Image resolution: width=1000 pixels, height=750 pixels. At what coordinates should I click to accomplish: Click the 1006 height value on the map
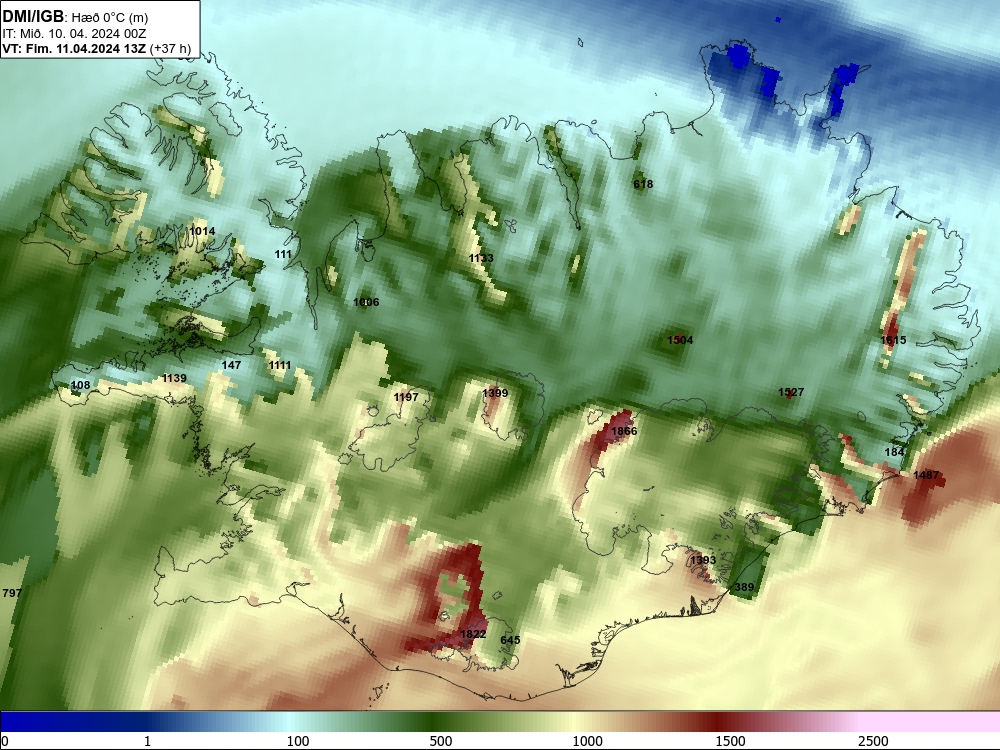[x=366, y=302]
